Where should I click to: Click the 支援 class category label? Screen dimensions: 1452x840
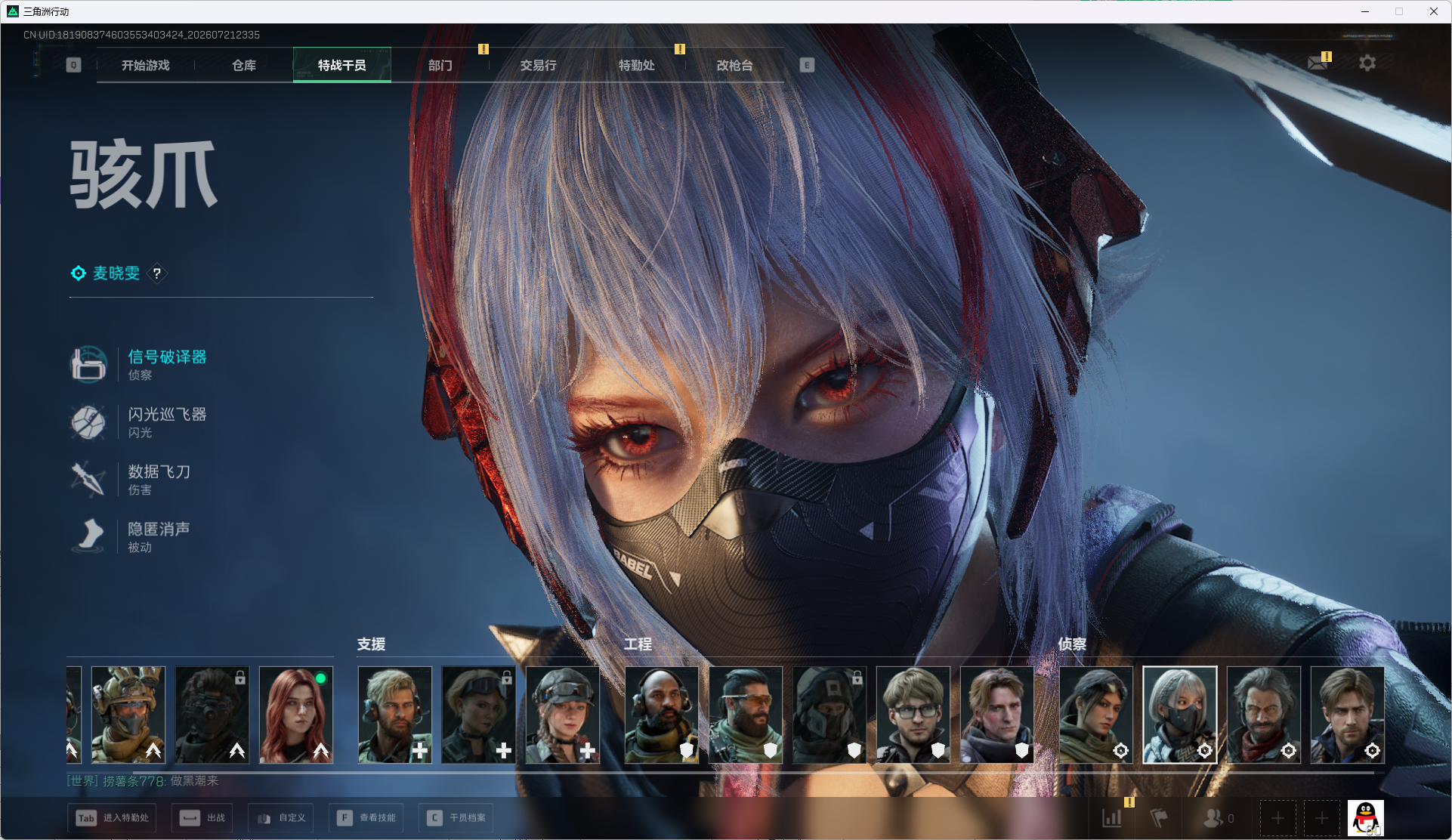[x=371, y=644]
